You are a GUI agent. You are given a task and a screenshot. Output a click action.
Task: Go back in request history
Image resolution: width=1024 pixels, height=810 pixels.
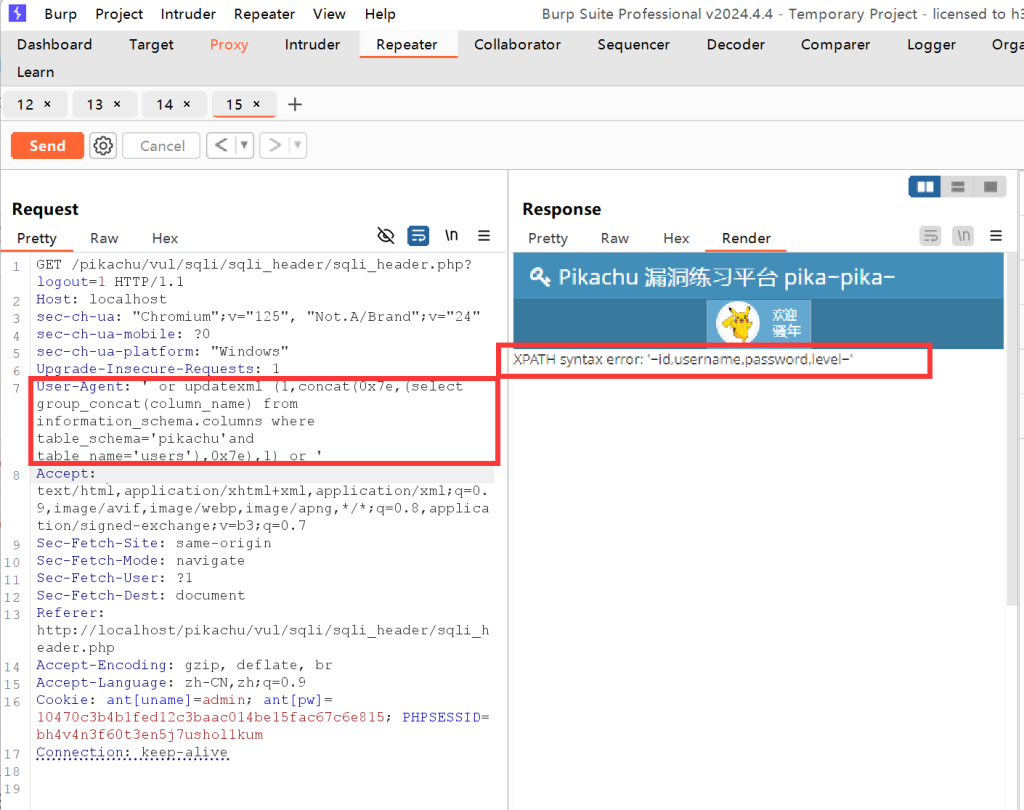pos(221,145)
